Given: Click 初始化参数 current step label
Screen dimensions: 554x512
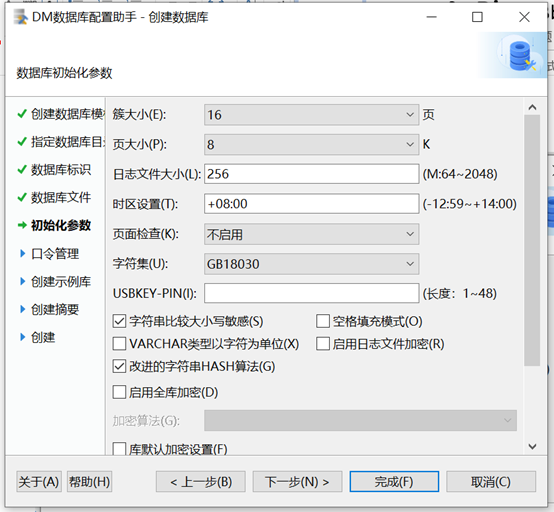Looking at the screenshot, I should click(61, 225).
